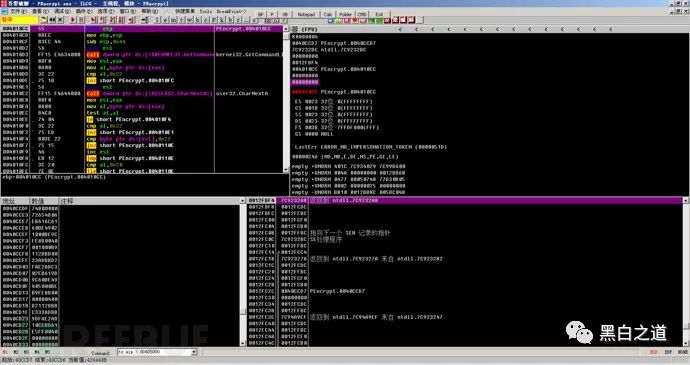Open Source window via S button

coord(255,20)
